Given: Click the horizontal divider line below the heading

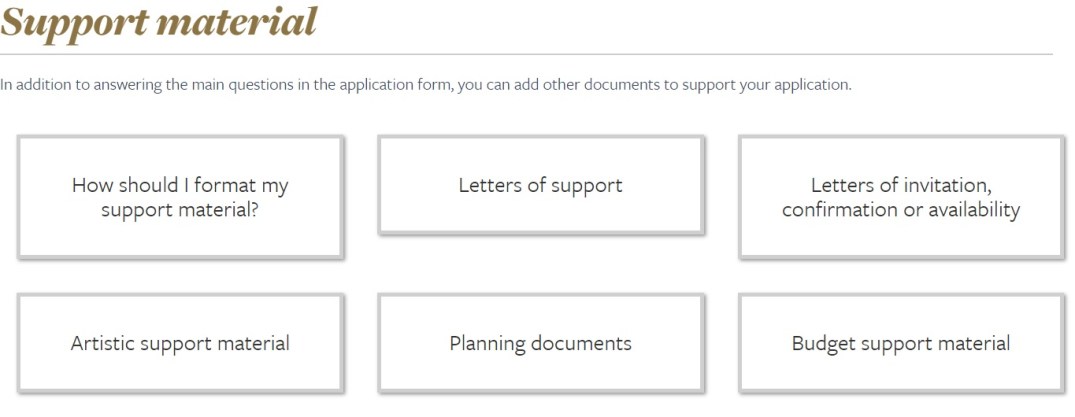Looking at the screenshot, I should [526, 54].
